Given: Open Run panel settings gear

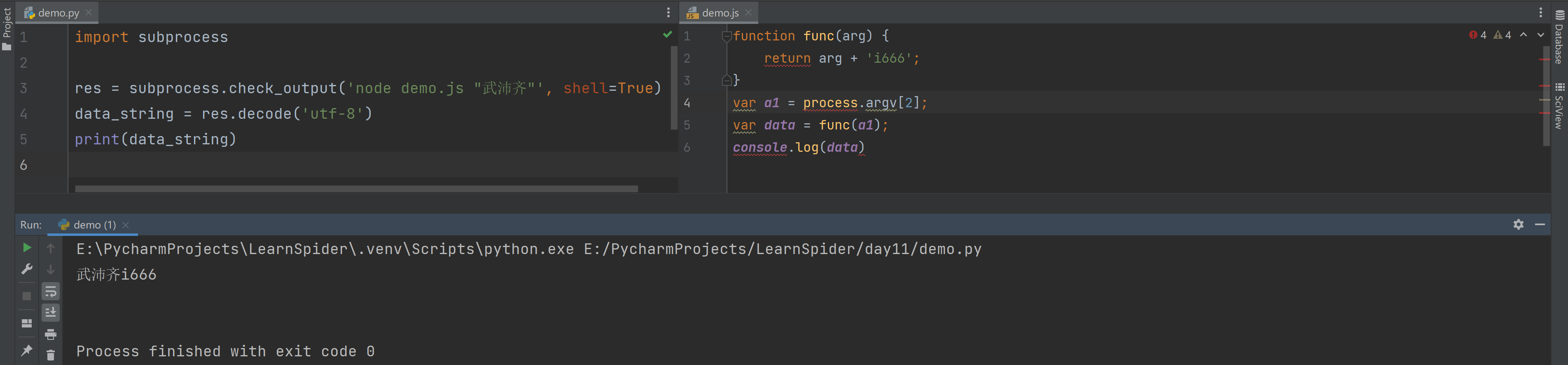Looking at the screenshot, I should [x=1518, y=224].
